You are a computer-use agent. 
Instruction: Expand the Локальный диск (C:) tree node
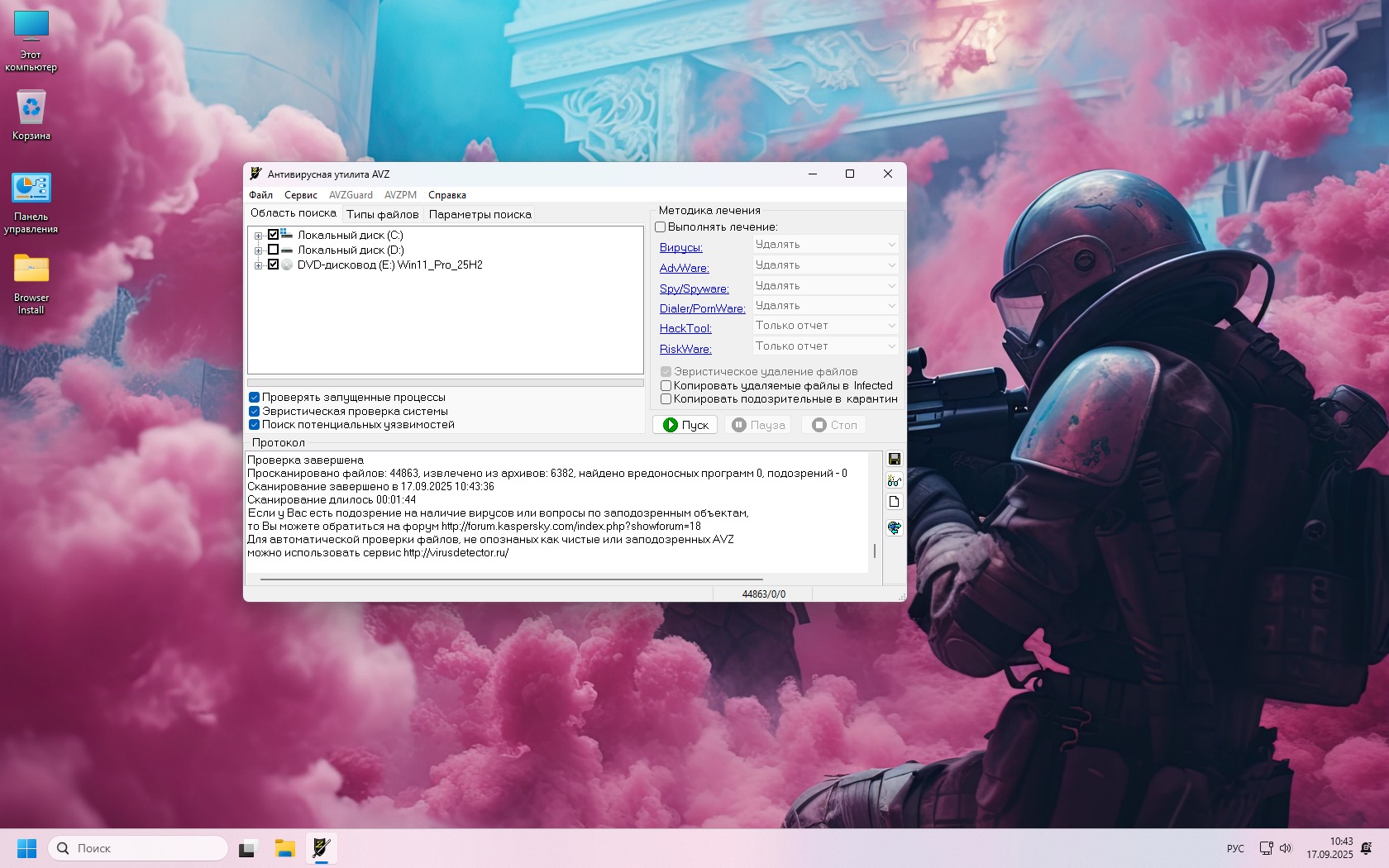[x=259, y=236]
